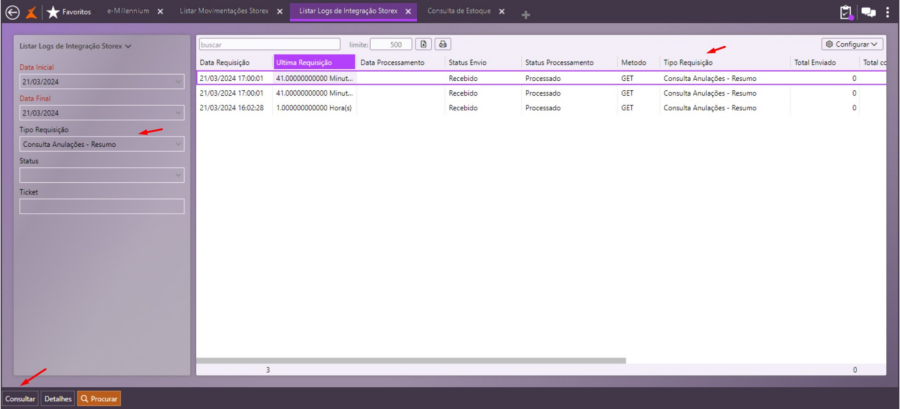Close the Consulta de Estoque tab
Image resolution: width=900 pixels, height=409 pixels.
click(502, 11)
